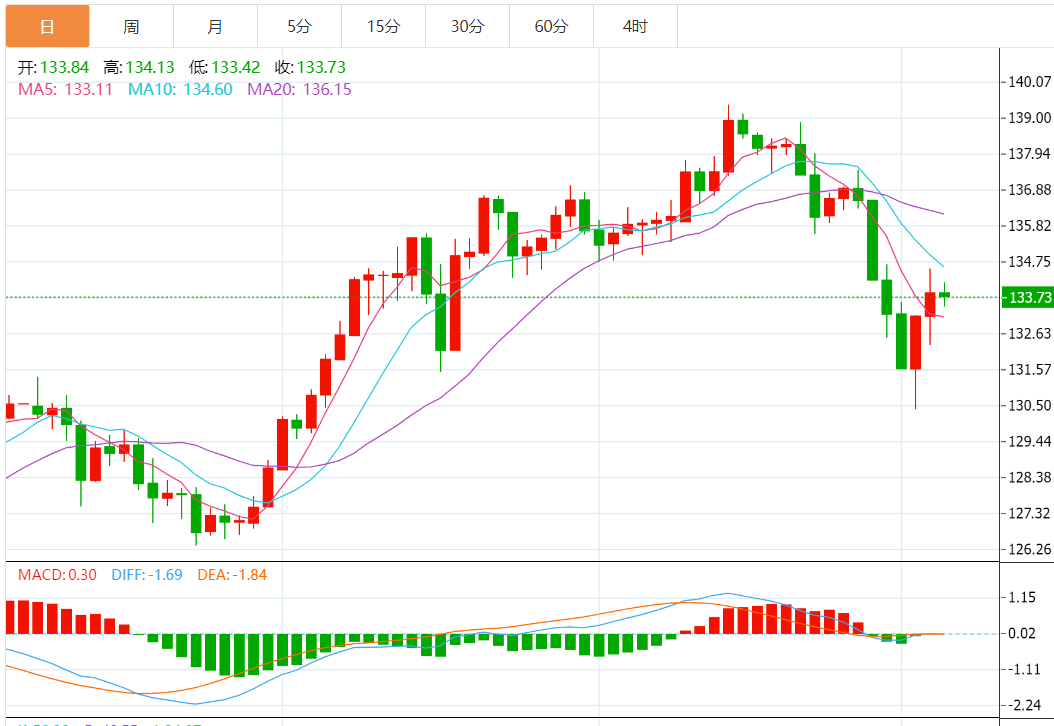This screenshot has height=726, width=1054.
Task: Click the 132.63 price axis label
Action: pos(1030,333)
